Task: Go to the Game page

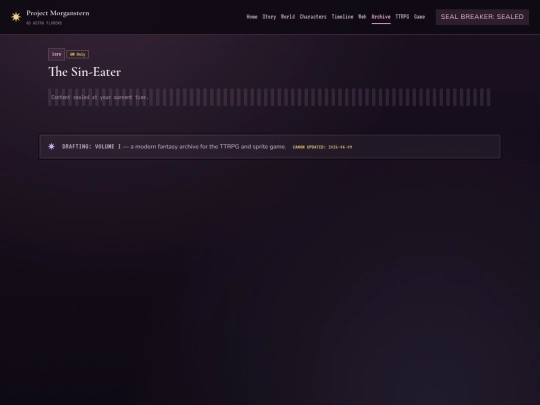Action: point(419,17)
